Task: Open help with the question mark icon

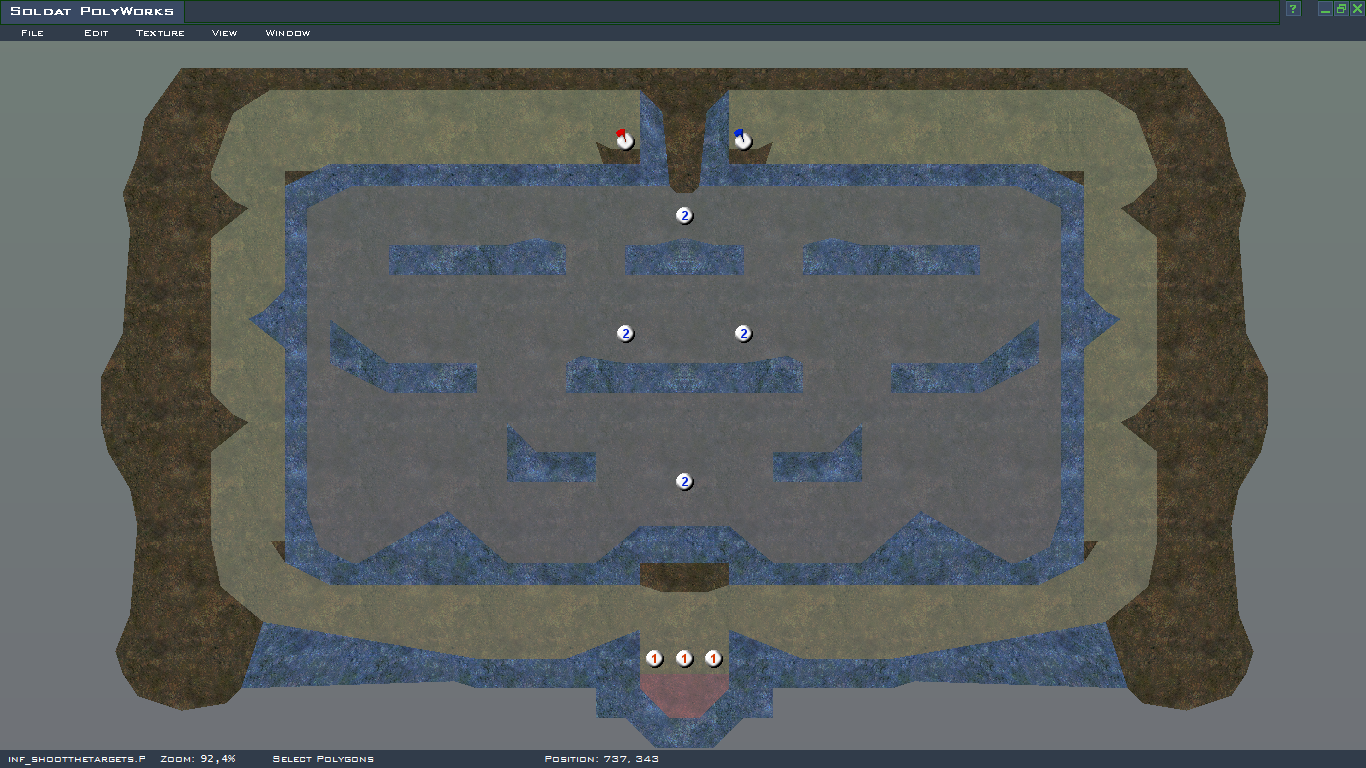Action: [x=1293, y=9]
